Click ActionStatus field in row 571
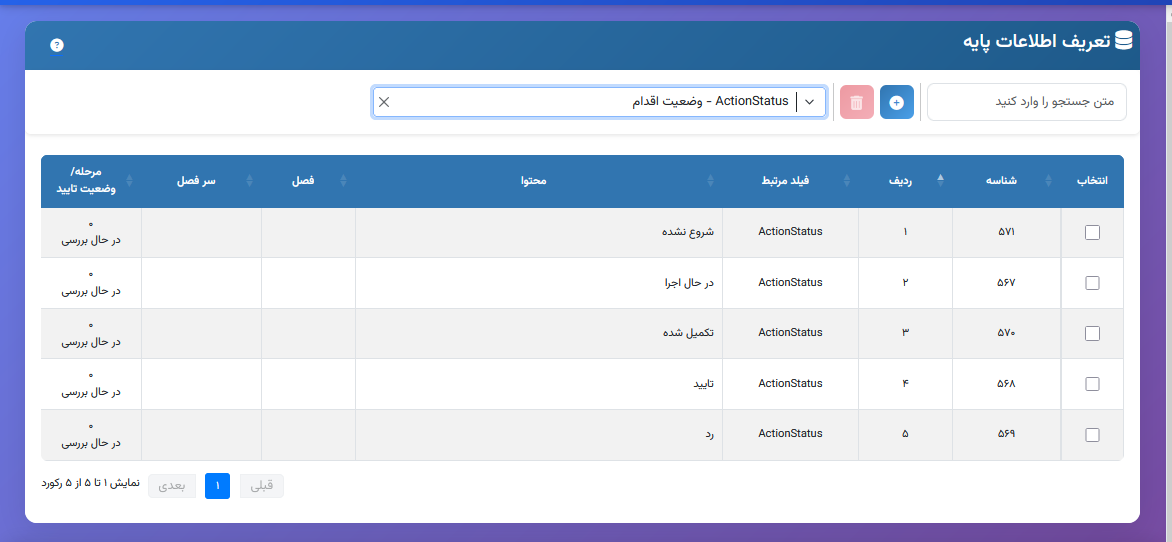1172x542 pixels. 790,232
